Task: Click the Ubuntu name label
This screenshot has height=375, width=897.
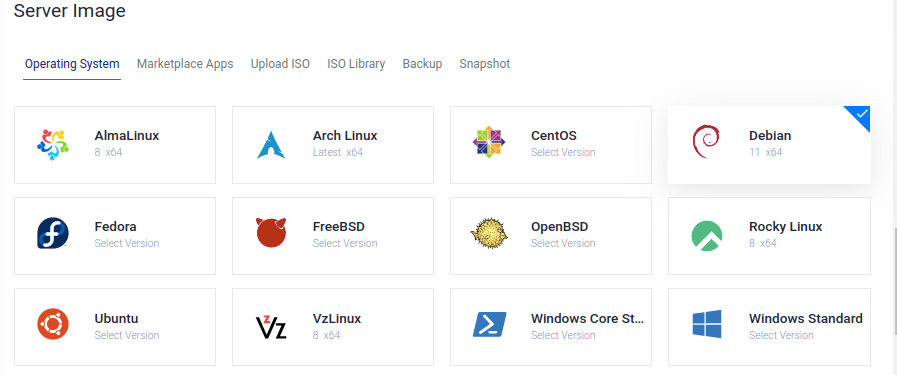Action: [116, 318]
